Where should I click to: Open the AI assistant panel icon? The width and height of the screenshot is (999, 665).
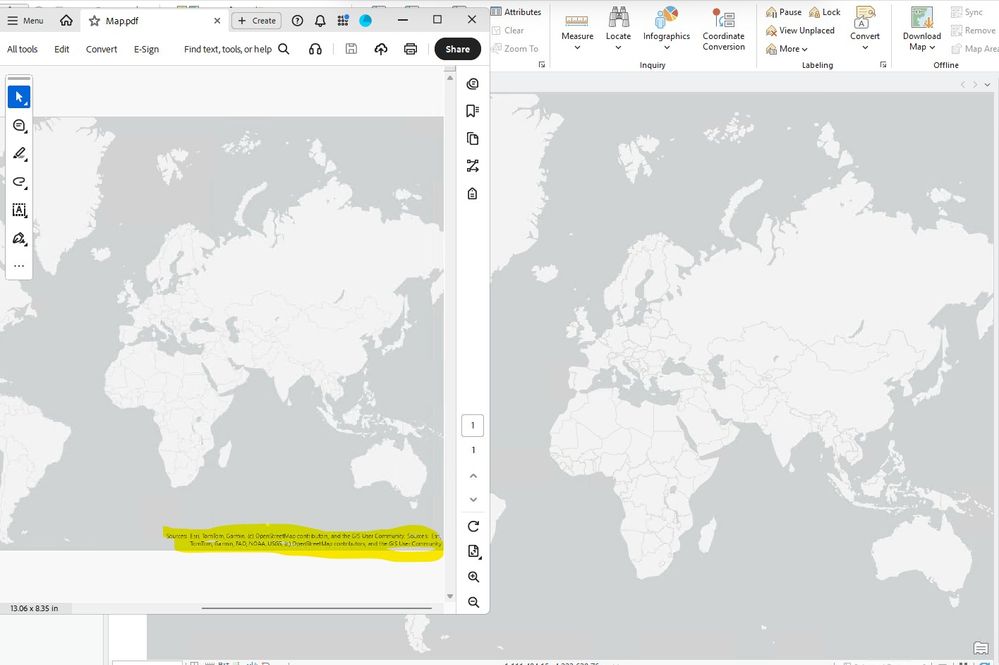(x=473, y=84)
